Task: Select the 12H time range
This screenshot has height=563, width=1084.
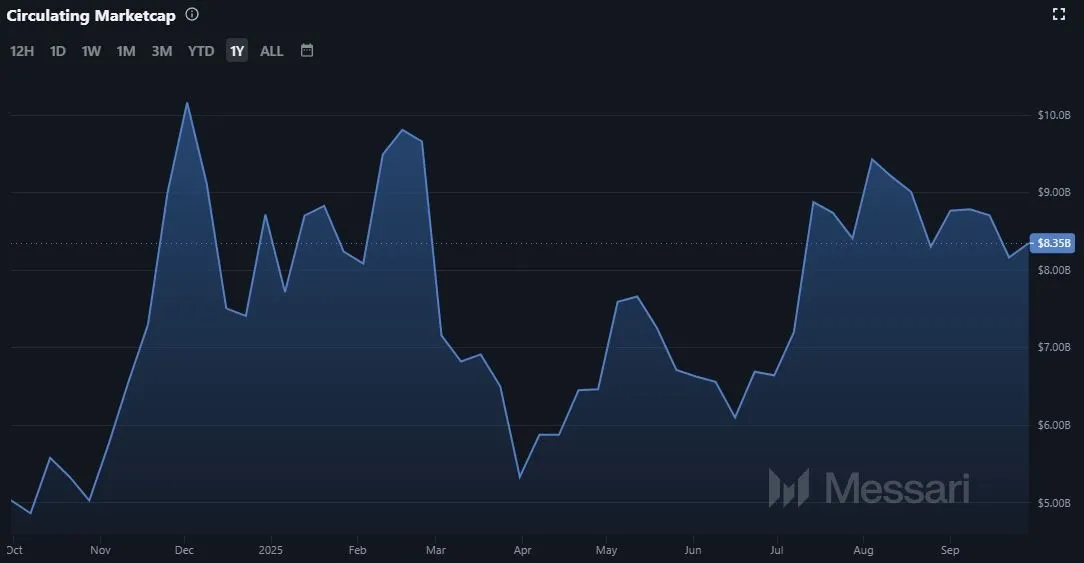Action: [x=22, y=51]
